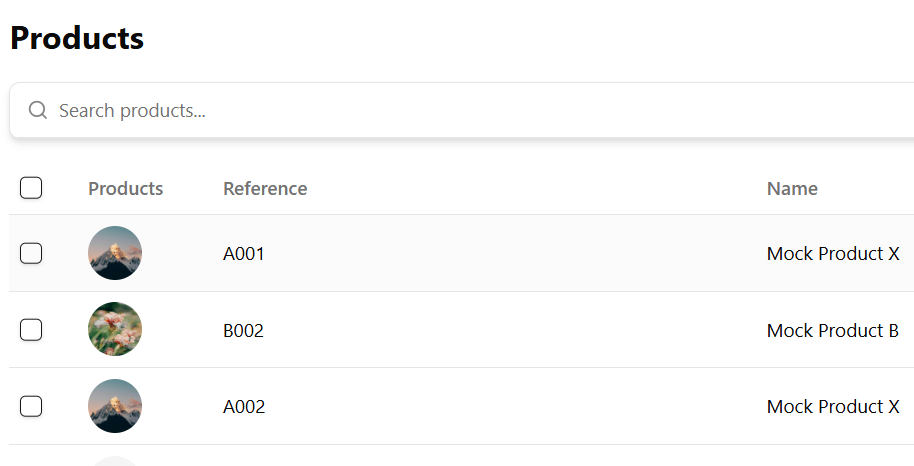Click the Products column header
The width and height of the screenshot is (914, 466).
tap(125, 188)
